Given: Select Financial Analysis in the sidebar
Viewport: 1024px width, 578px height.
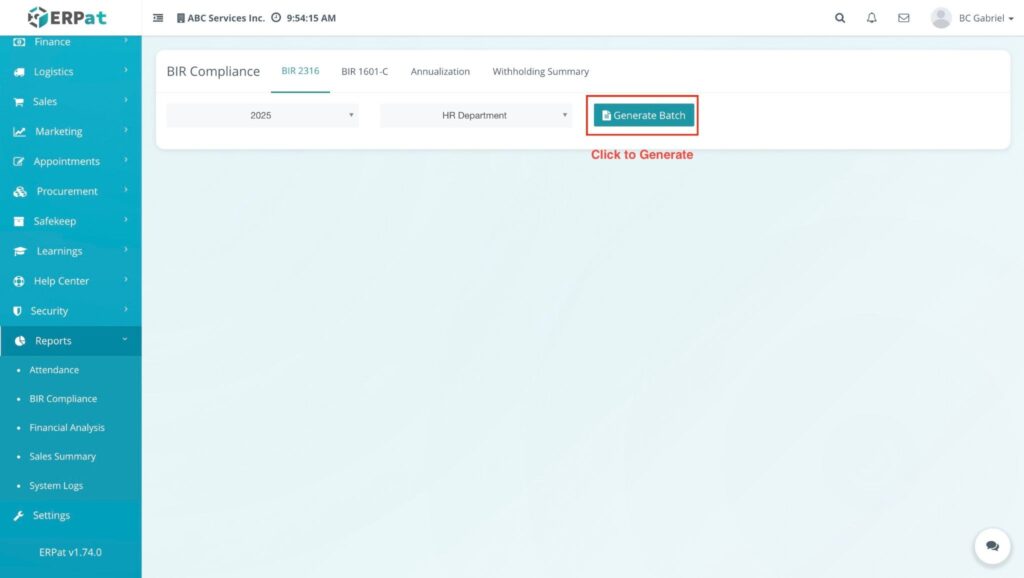Looking at the screenshot, I should [67, 428].
